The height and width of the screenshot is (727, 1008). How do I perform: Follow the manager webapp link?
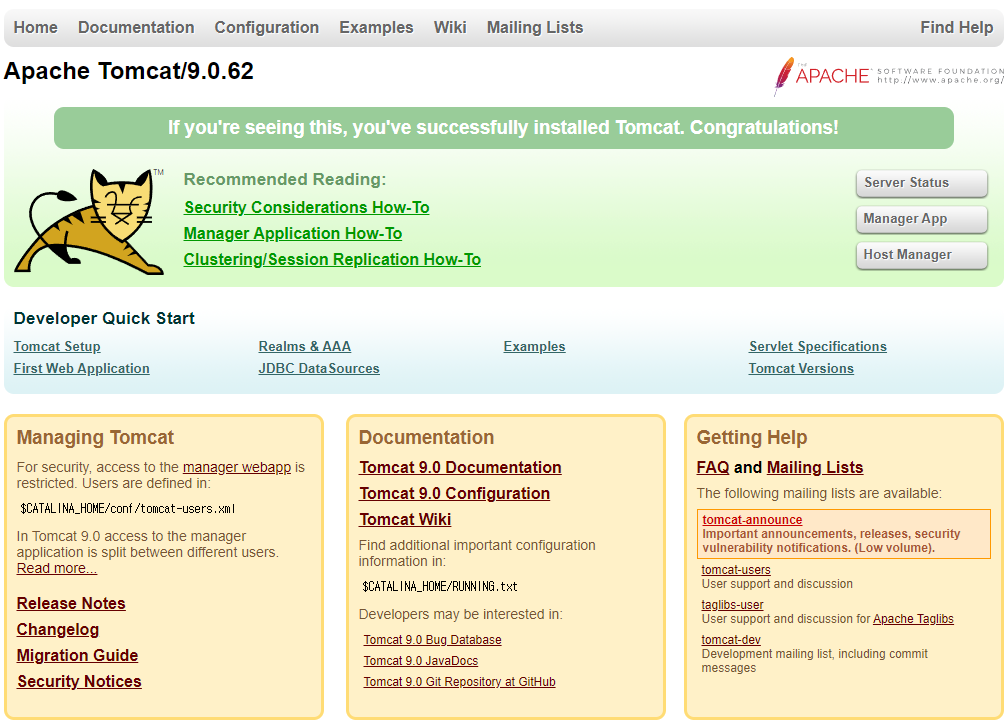pos(237,467)
